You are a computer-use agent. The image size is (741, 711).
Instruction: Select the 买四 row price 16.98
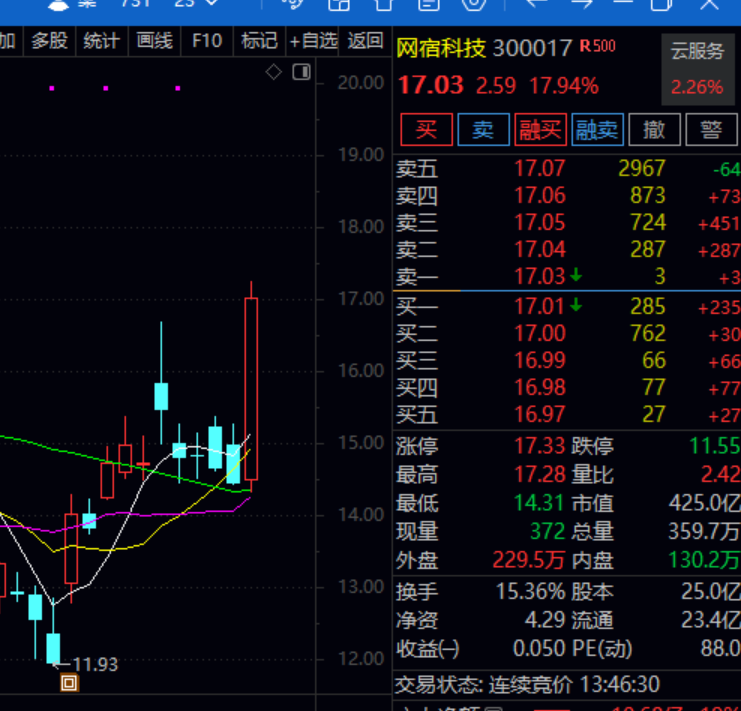[x=540, y=387]
